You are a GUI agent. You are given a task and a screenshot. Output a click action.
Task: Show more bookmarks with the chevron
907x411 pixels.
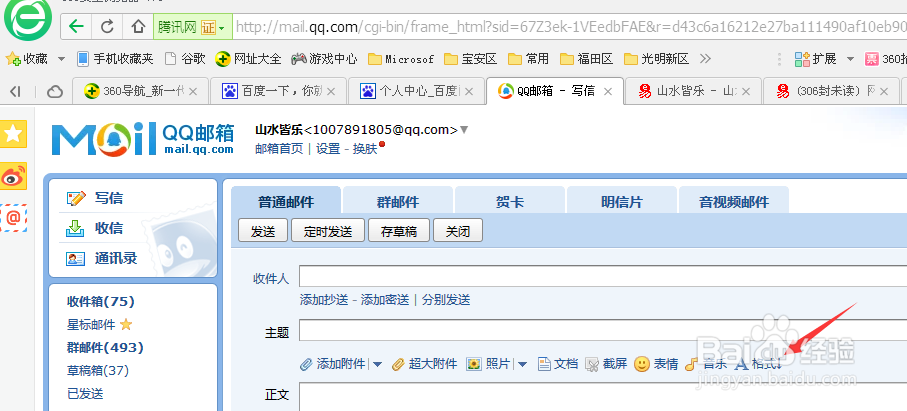(705, 58)
